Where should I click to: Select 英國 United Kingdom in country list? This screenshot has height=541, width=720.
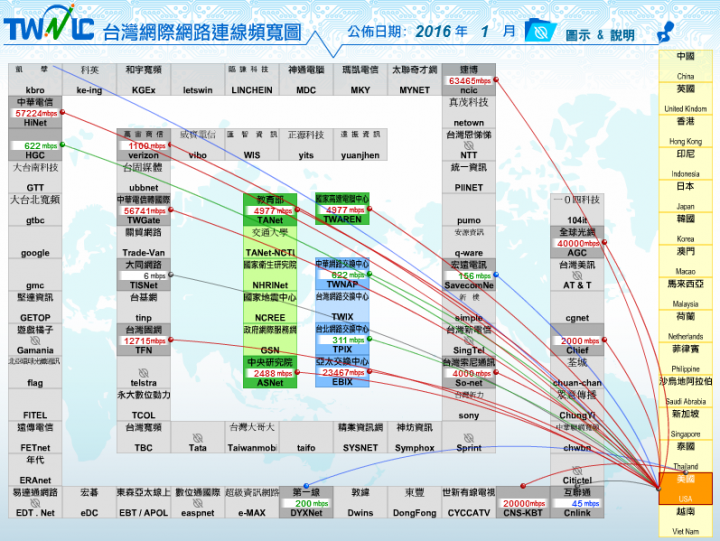point(685,98)
